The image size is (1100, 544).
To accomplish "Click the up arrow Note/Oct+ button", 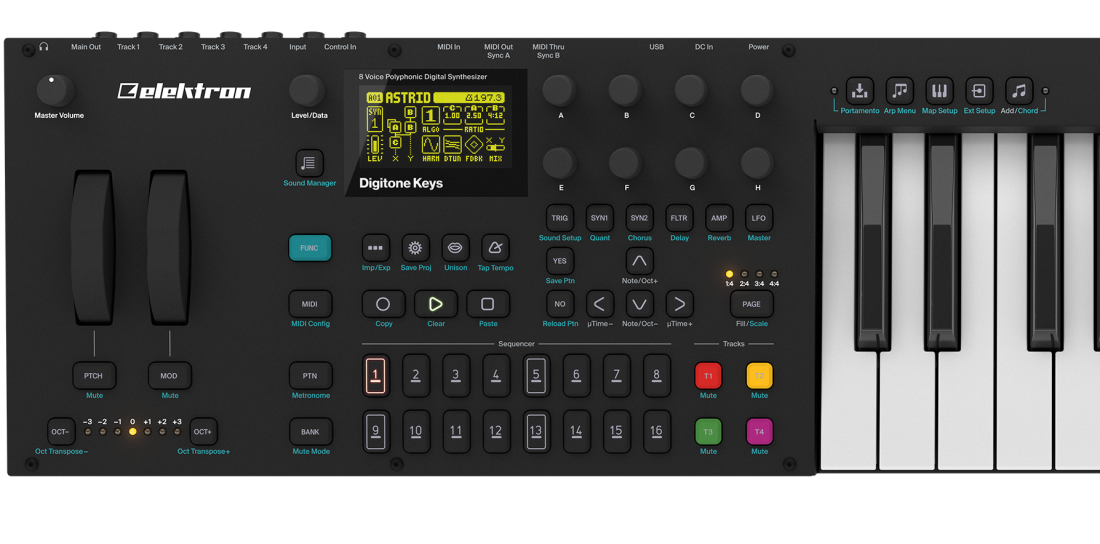I will click(x=639, y=261).
